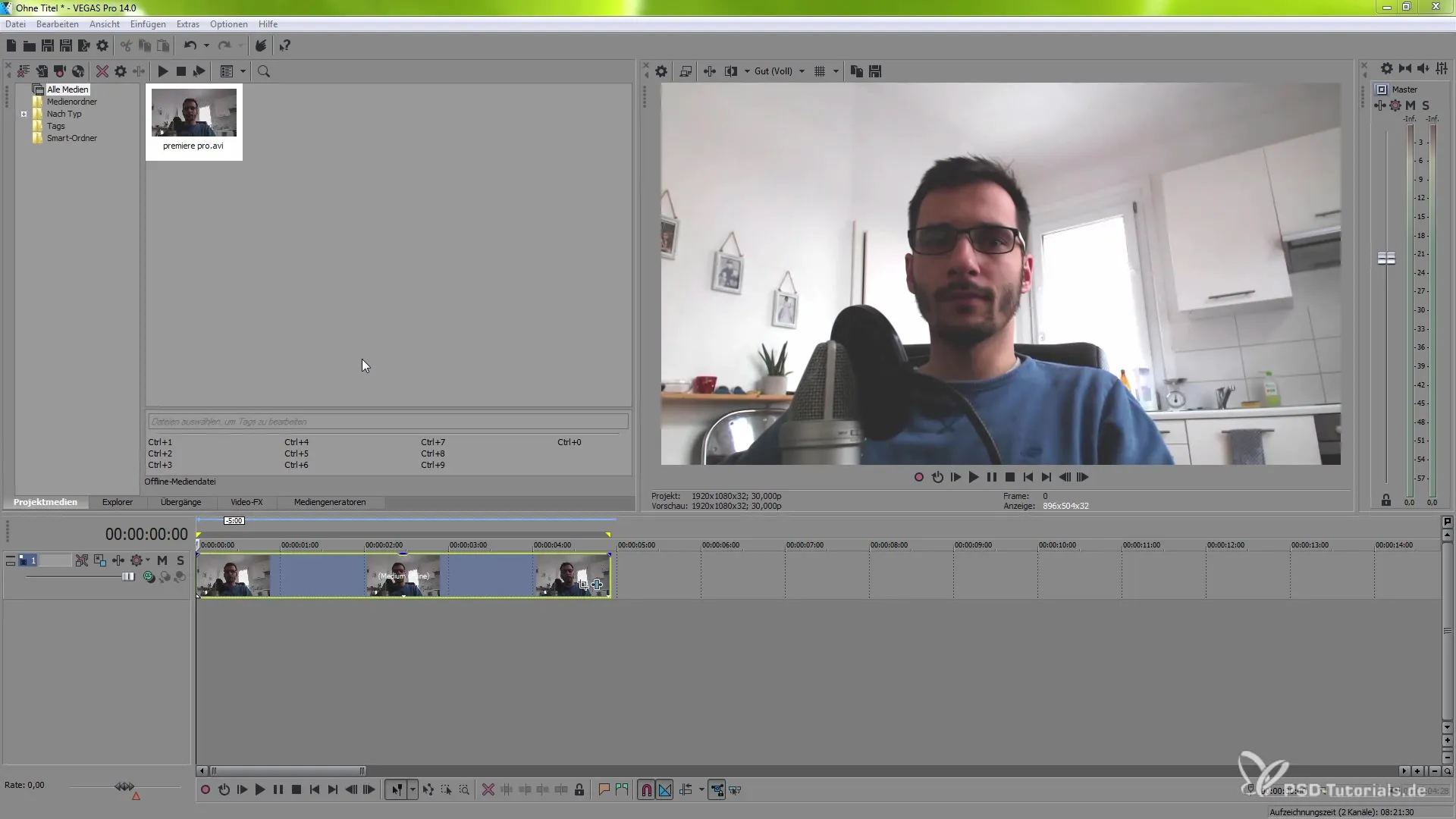Toggle track 1 motion blur bypass icon
Viewport: 1456px width, 819px height.
pyautogui.click(x=81, y=561)
